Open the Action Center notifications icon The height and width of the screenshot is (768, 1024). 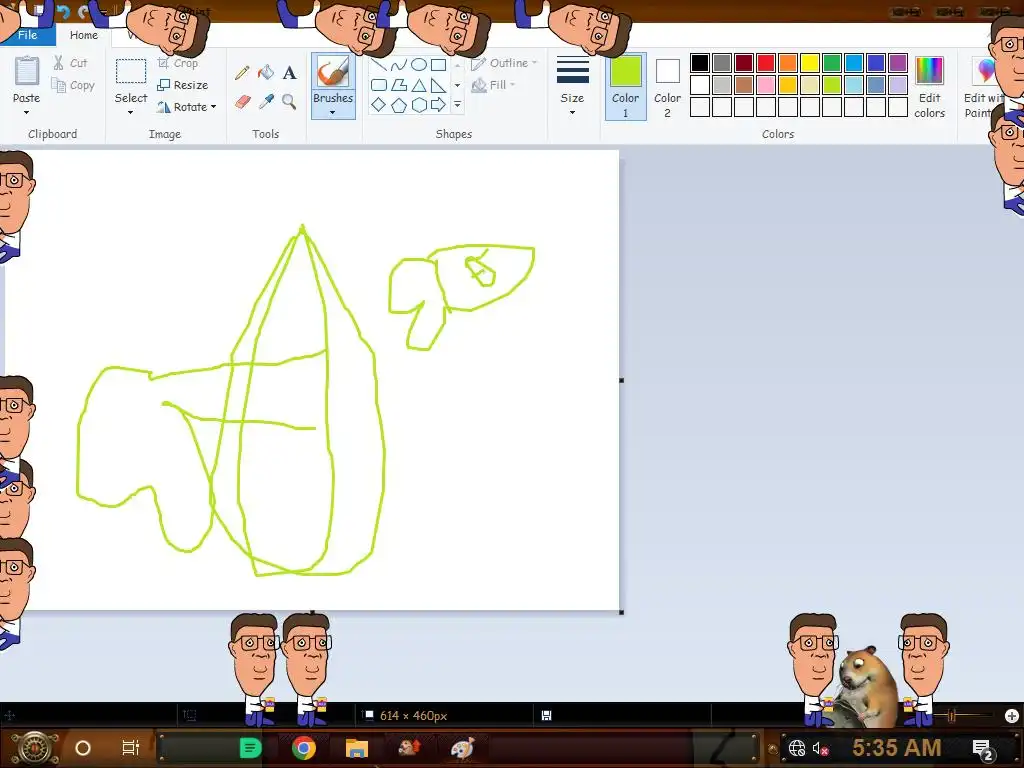pyautogui.click(x=982, y=749)
